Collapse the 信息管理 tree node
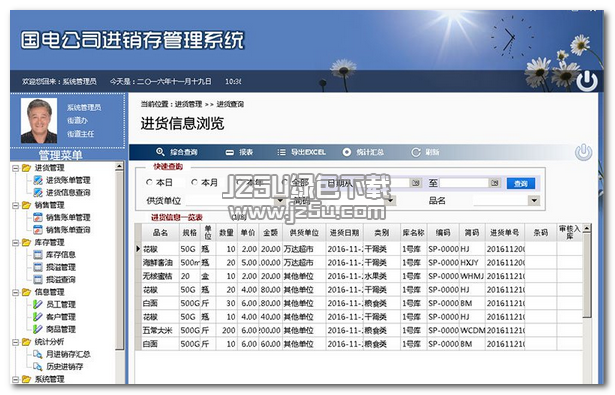This screenshot has height=395, width=615. 15,293
